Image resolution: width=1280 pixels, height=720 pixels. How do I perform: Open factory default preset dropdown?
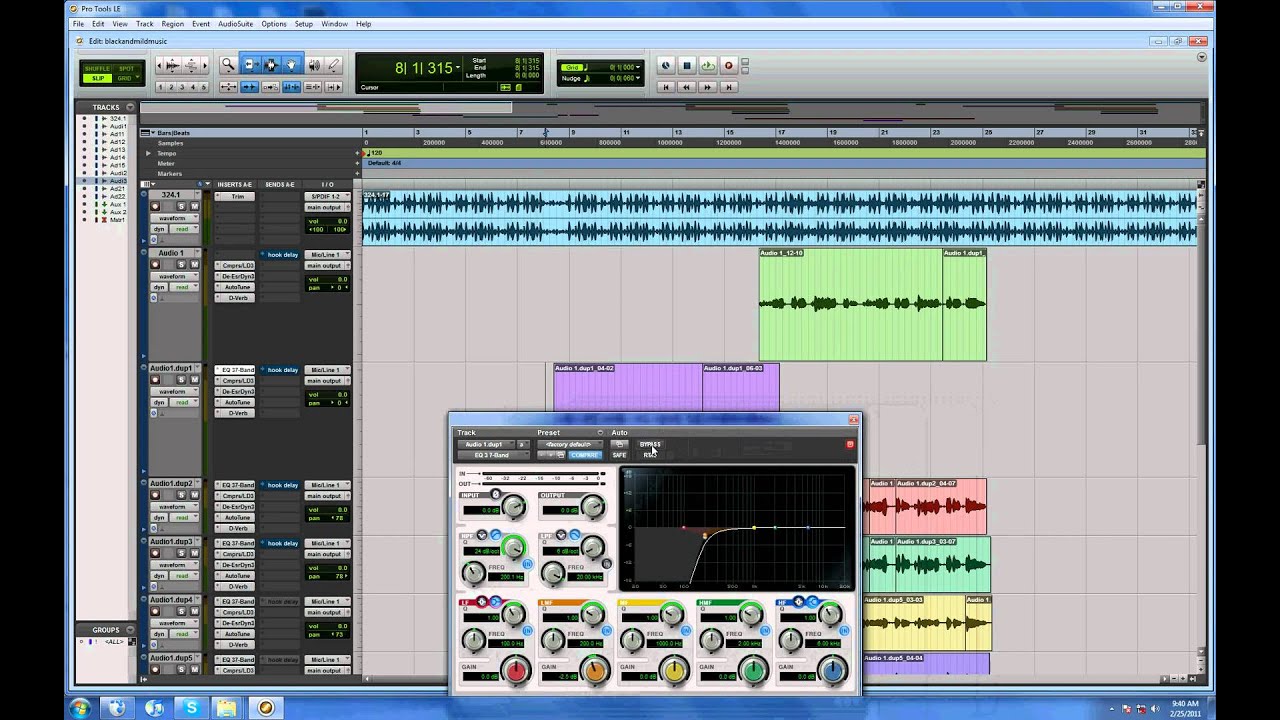[x=570, y=444]
